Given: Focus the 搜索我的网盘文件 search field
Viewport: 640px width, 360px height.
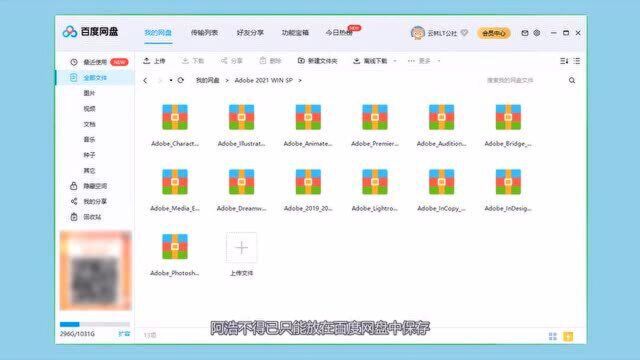Looking at the screenshot, I should 510,80.
